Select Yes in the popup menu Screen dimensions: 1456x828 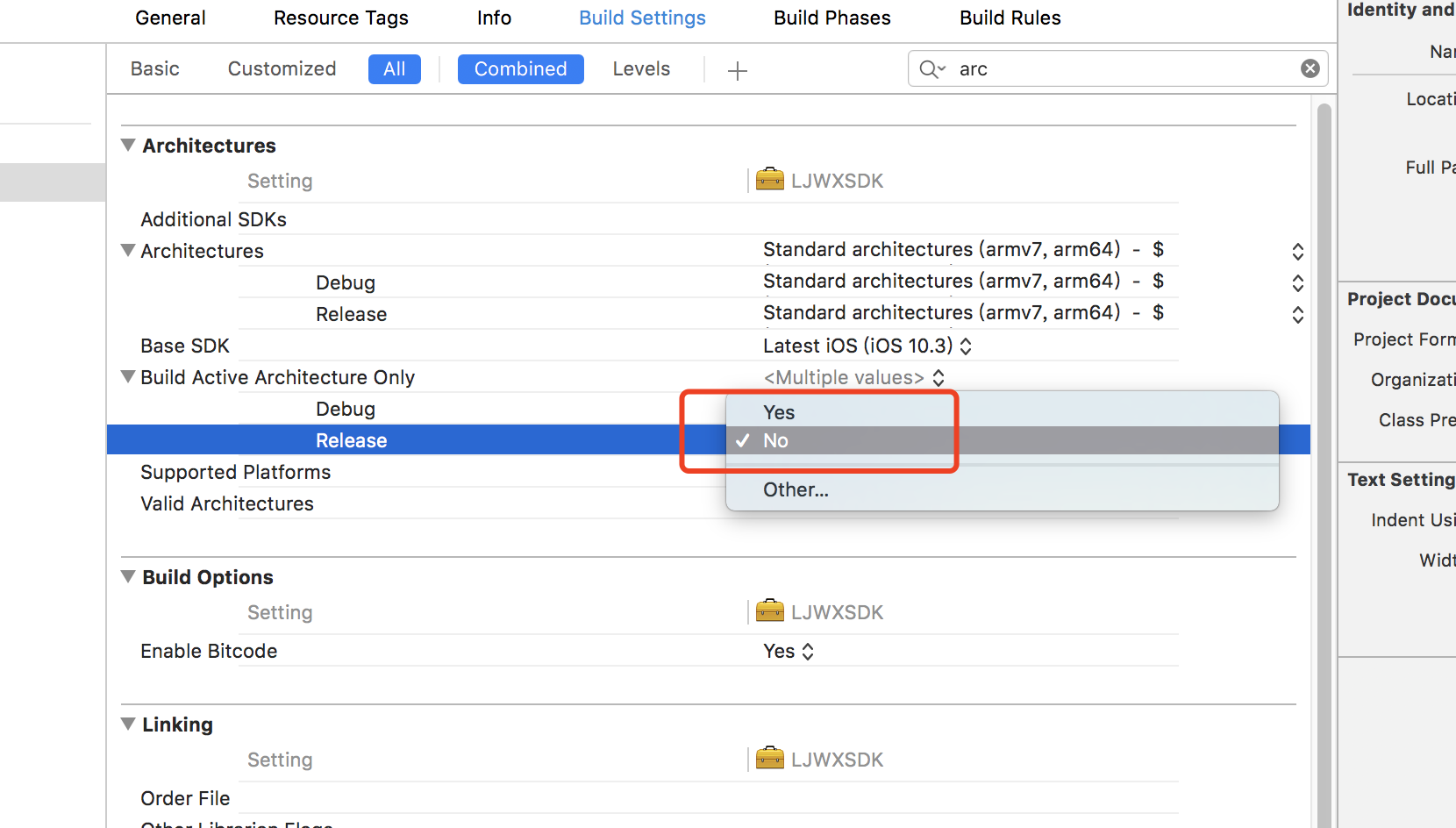pos(779,412)
